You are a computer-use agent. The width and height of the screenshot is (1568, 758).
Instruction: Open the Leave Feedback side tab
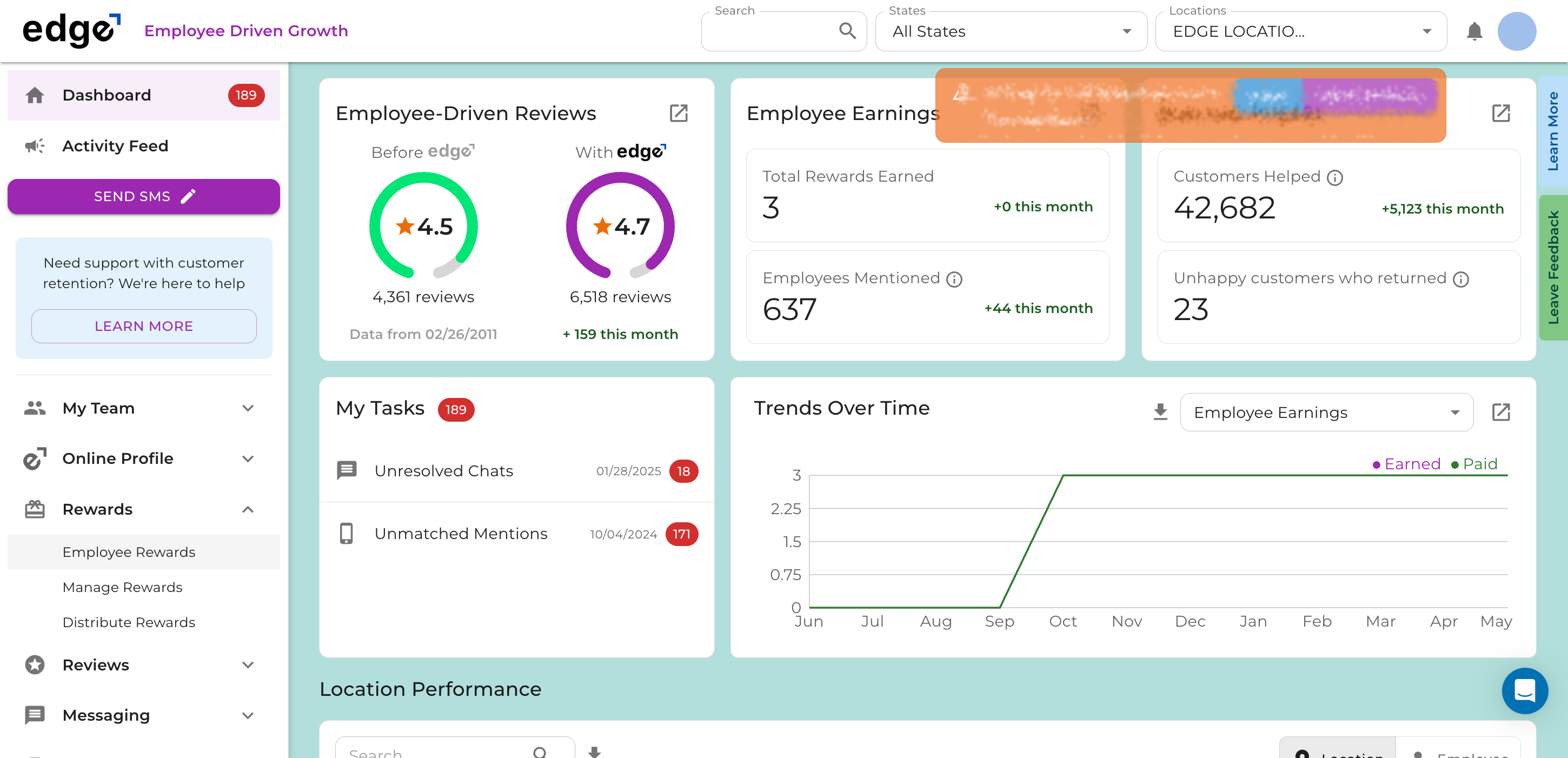coord(1553,267)
